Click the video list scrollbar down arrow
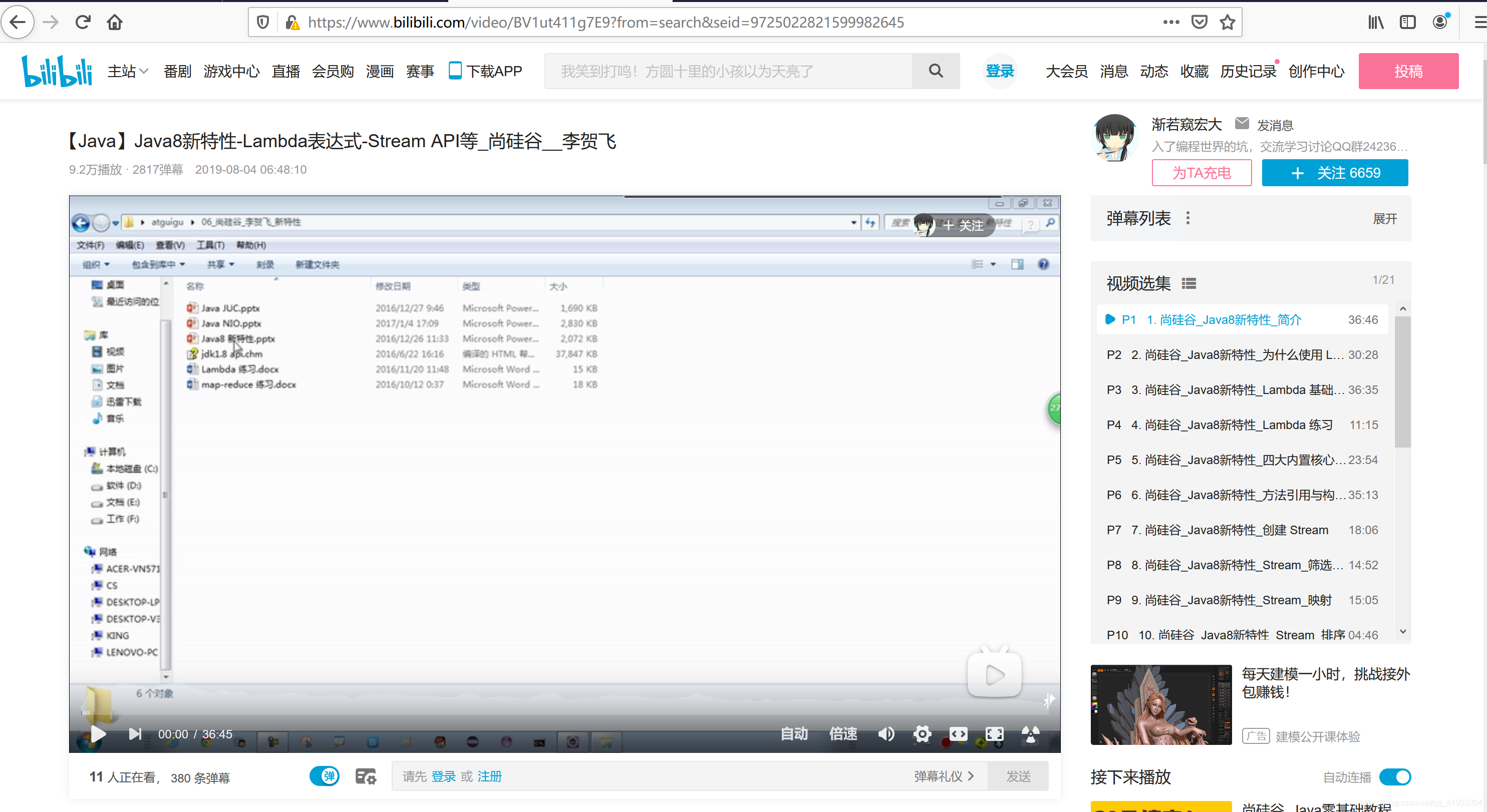The height and width of the screenshot is (812, 1487). click(x=1403, y=631)
